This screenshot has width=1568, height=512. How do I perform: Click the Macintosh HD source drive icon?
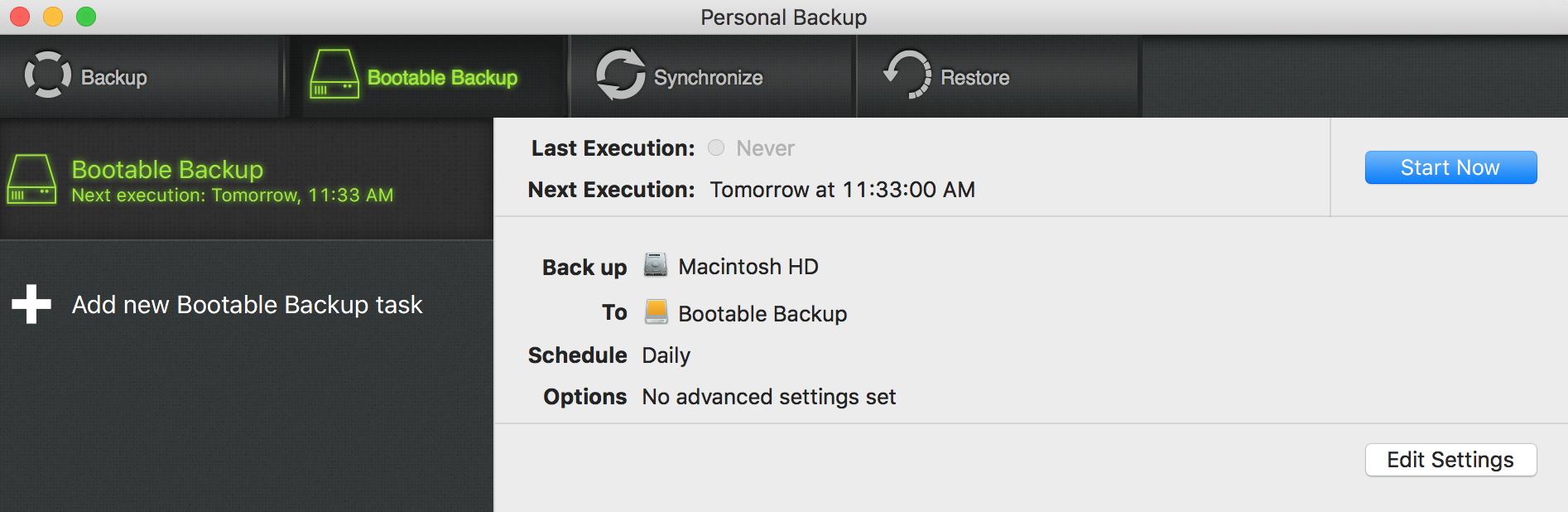point(656,265)
